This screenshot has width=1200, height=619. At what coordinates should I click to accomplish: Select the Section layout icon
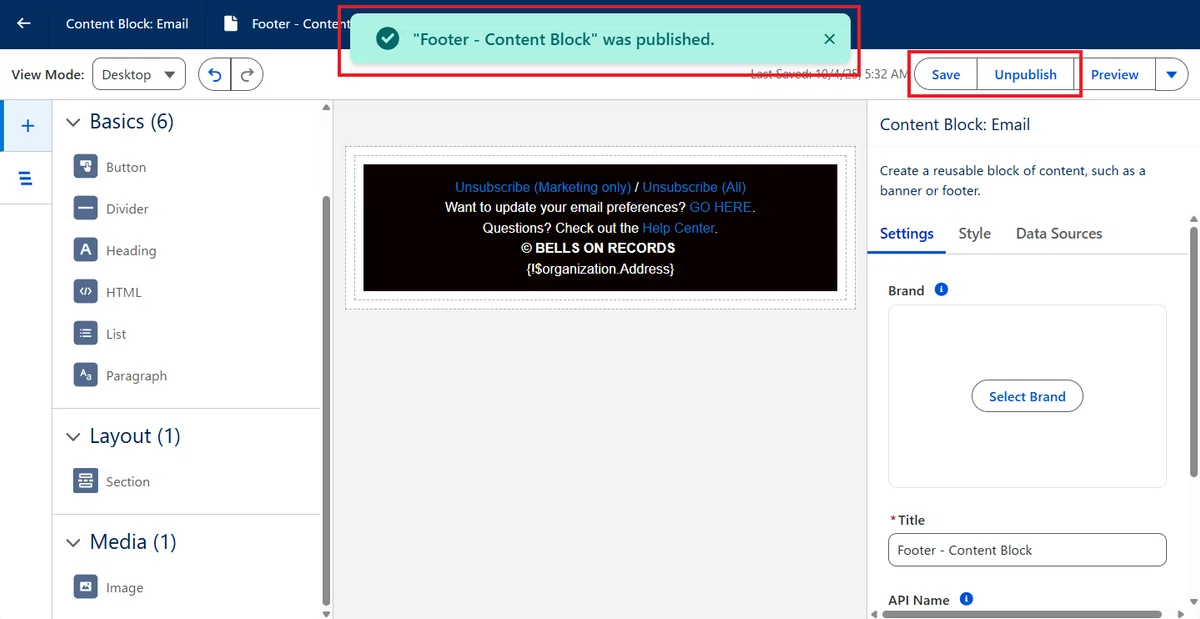click(85, 481)
